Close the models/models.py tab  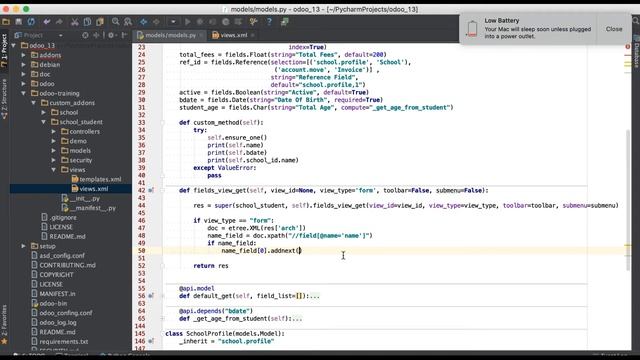tap(201, 36)
